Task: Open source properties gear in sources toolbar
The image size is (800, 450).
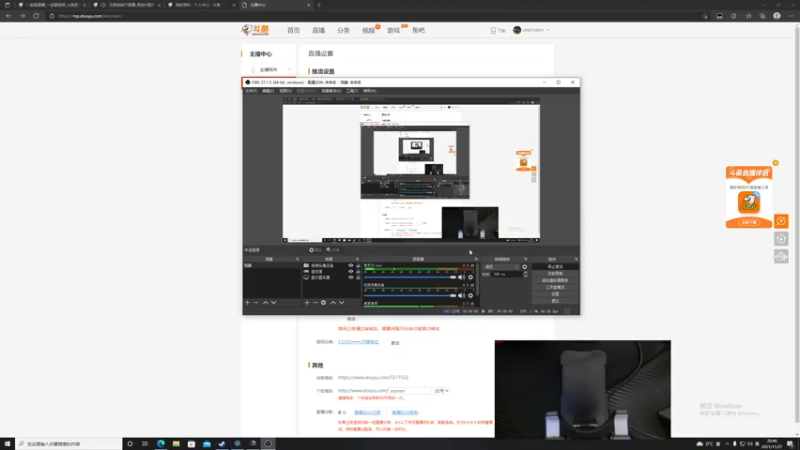Action: coord(323,303)
